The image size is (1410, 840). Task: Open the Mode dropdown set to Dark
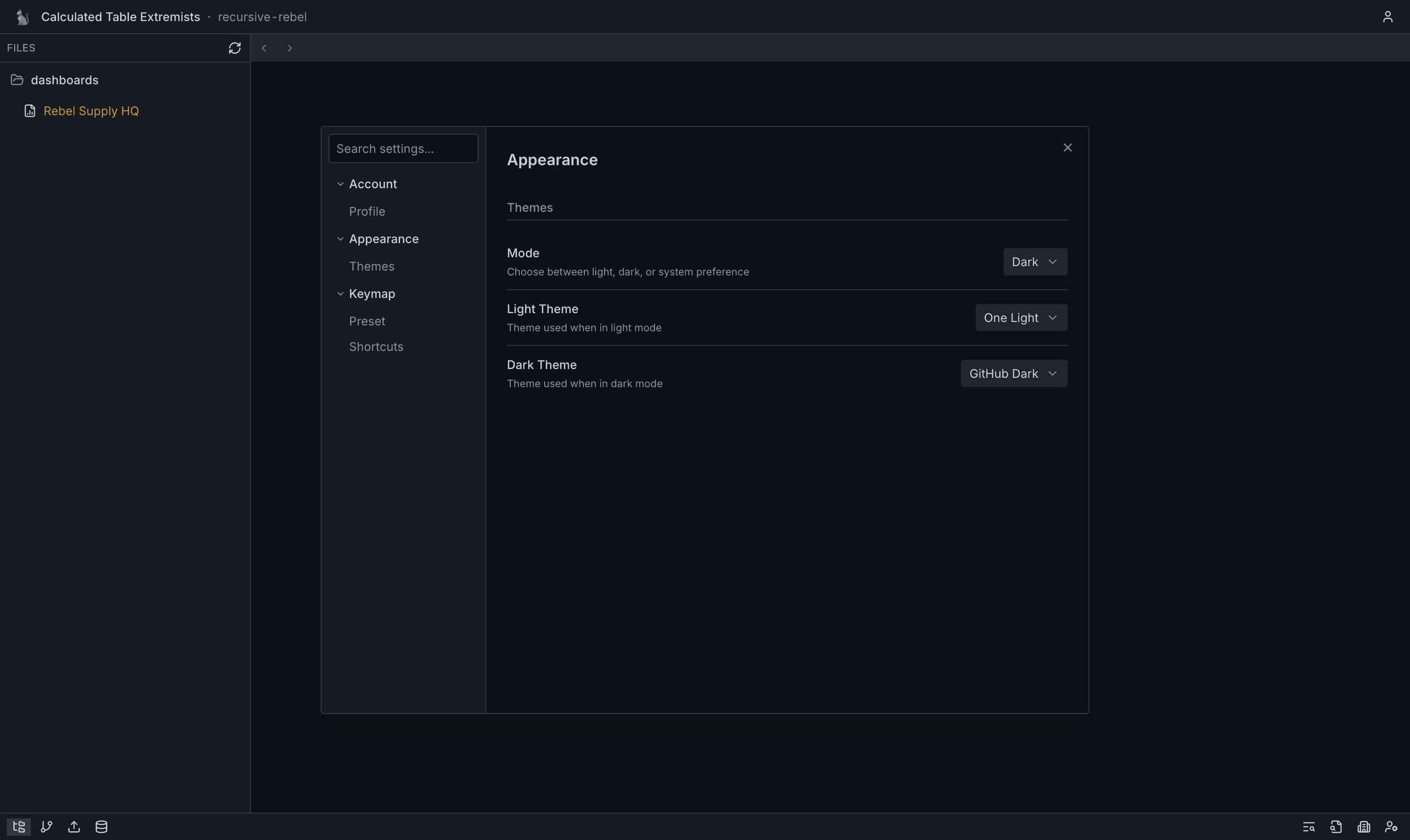pyautogui.click(x=1034, y=262)
